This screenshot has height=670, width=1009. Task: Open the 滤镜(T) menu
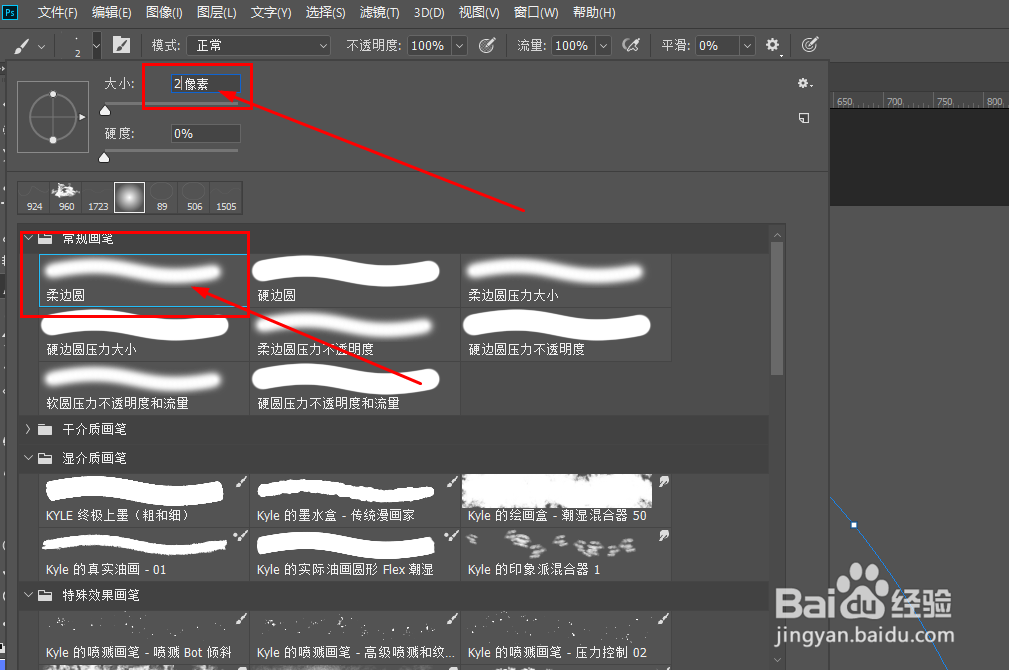(379, 12)
